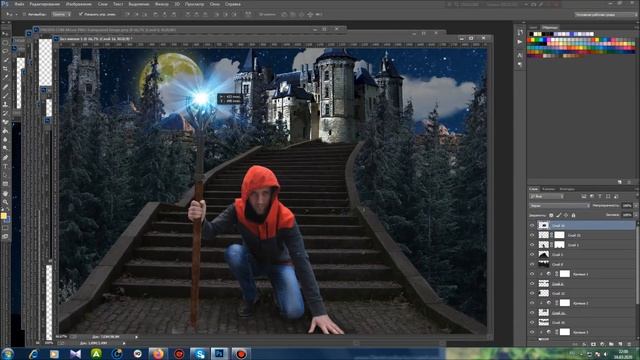Hide the Кривые 3 adjustment layer

pyautogui.click(x=532, y=332)
